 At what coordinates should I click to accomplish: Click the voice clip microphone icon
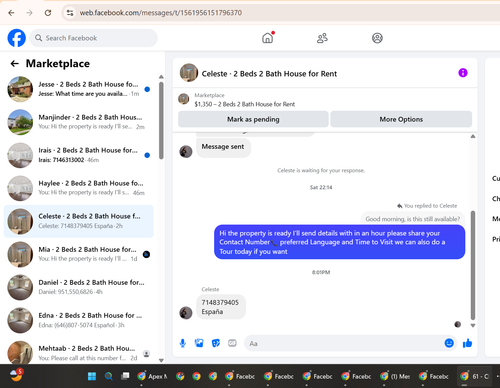pos(183,343)
